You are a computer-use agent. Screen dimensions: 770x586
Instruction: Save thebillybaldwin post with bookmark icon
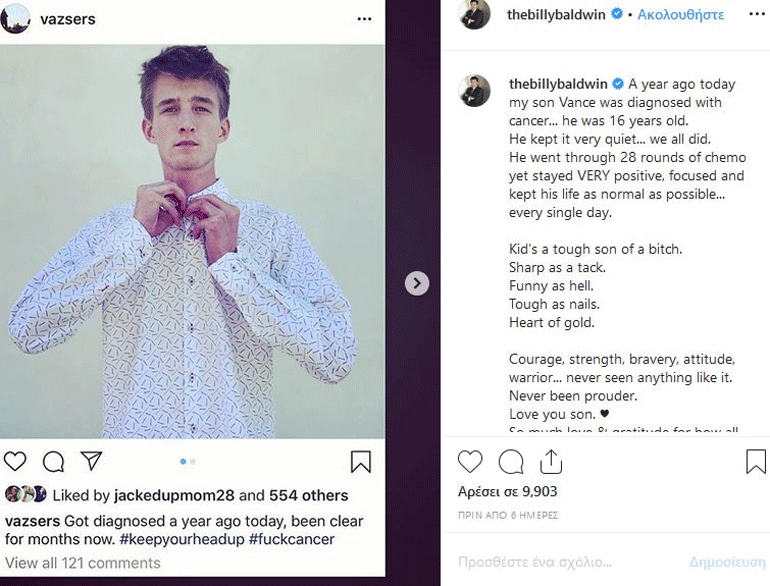pyautogui.click(x=756, y=461)
